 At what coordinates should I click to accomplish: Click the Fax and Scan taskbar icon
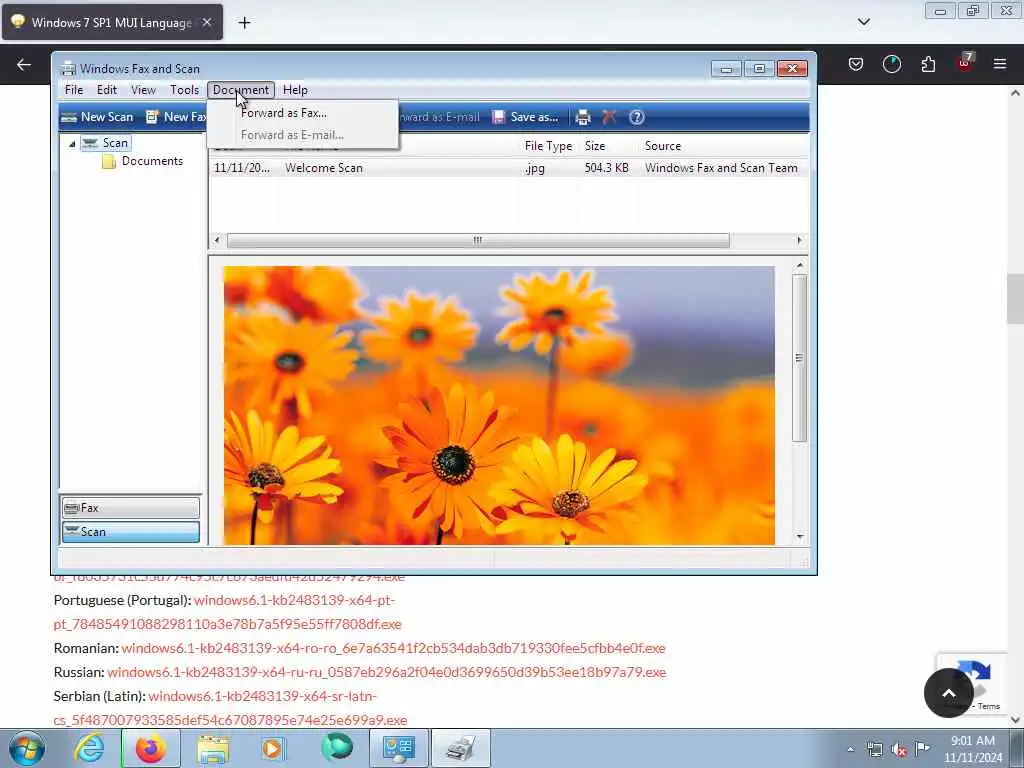460,748
